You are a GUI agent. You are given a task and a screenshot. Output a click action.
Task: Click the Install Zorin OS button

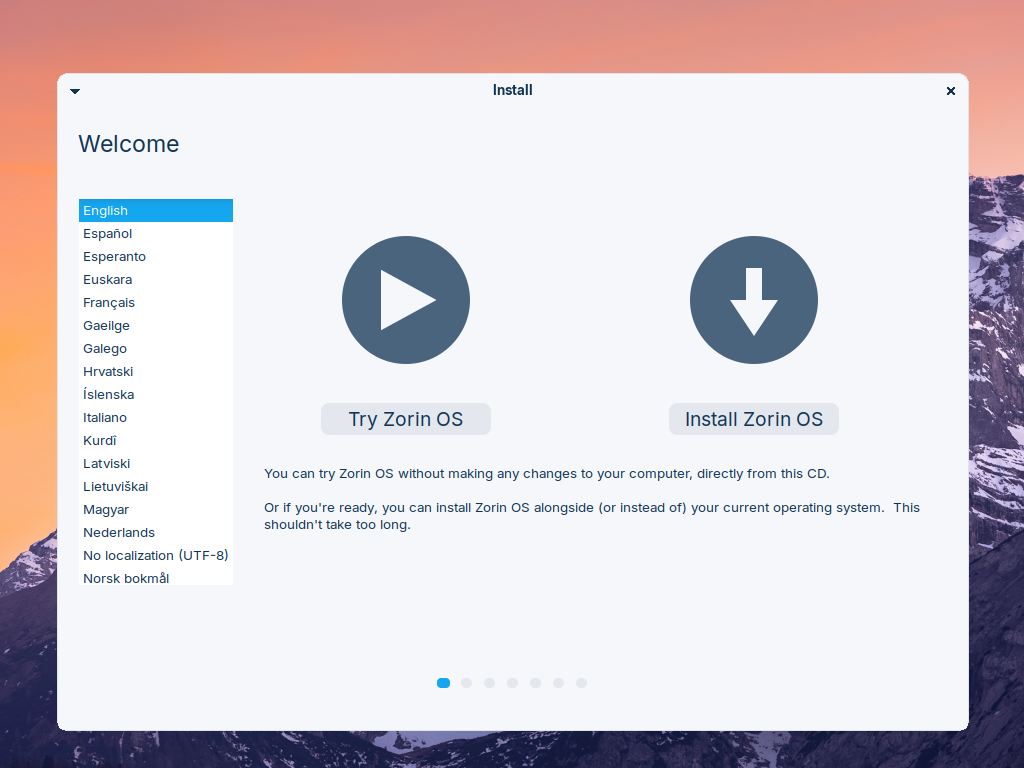coord(754,419)
